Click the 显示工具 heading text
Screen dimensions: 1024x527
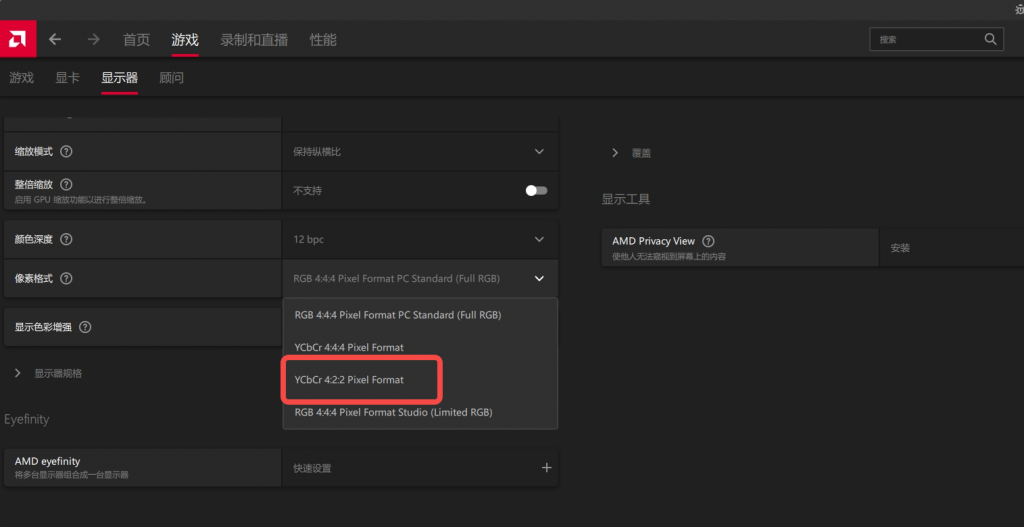click(x=626, y=199)
